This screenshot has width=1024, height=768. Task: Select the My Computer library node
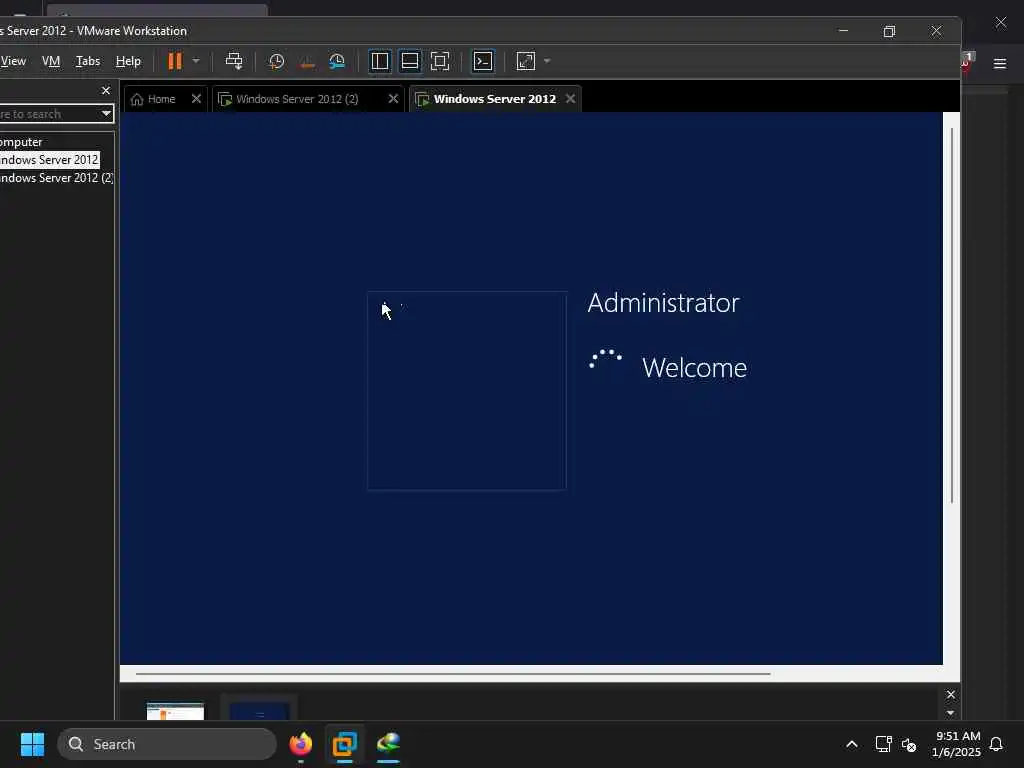tap(21, 142)
